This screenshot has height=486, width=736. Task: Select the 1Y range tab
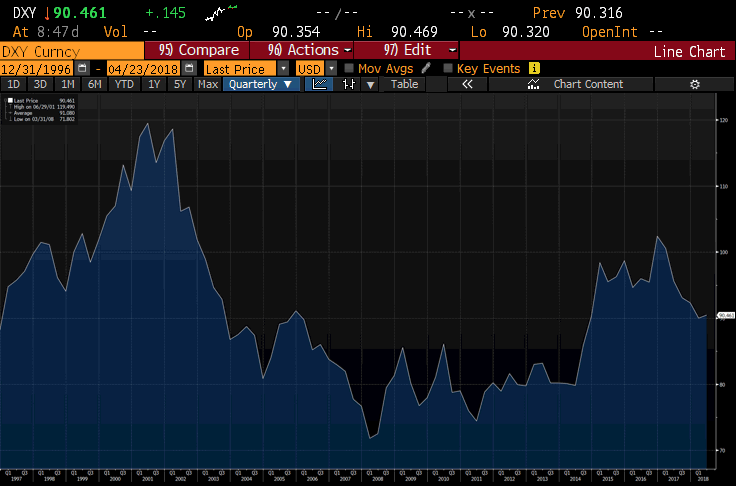[x=154, y=84]
